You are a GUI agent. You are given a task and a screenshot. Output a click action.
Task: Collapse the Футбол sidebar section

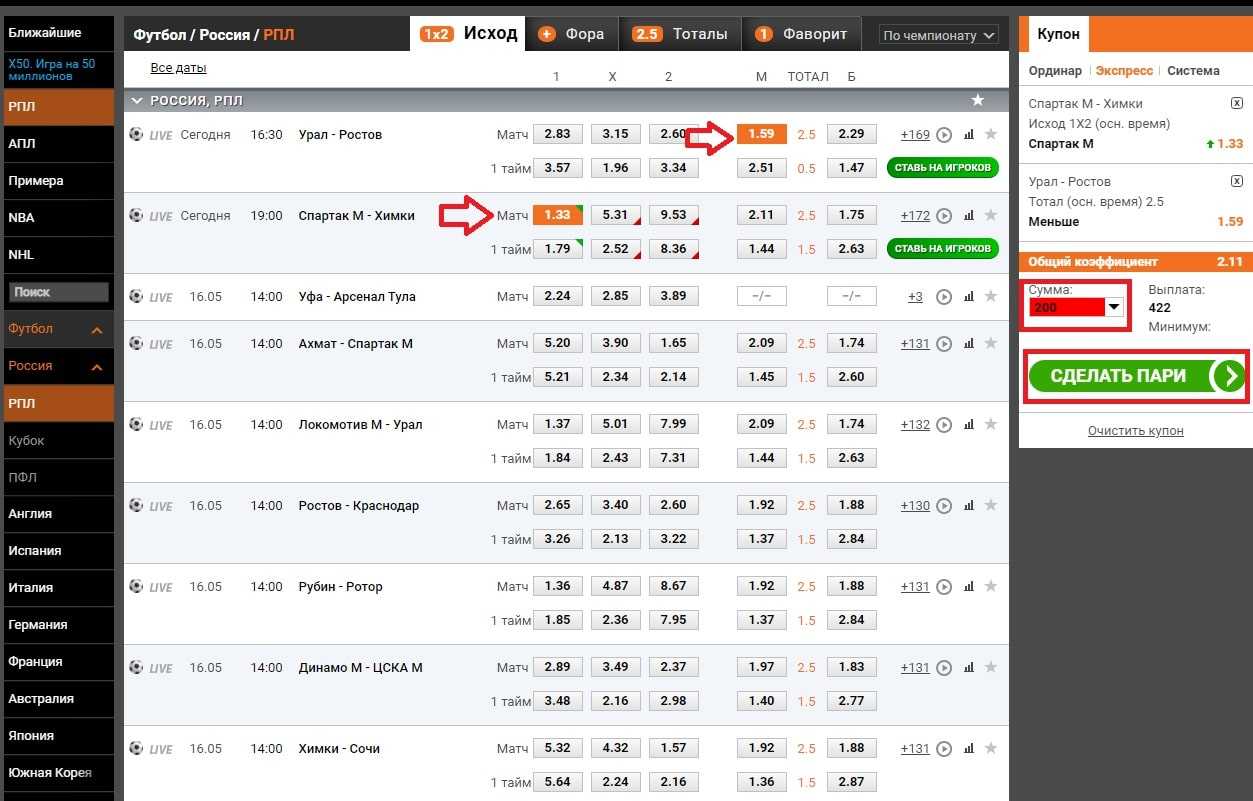click(x=97, y=329)
